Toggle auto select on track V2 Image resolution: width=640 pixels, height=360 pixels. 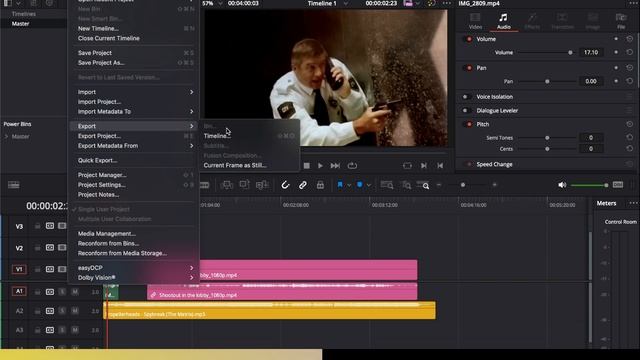coord(50,247)
